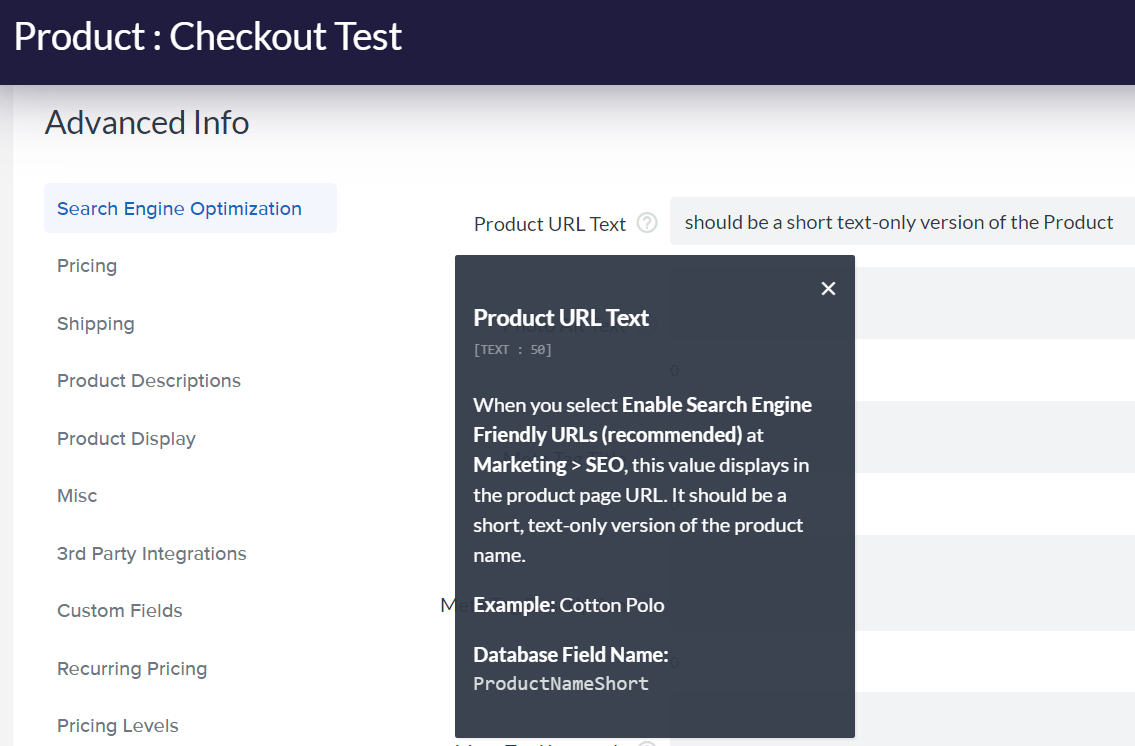Image resolution: width=1135 pixels, height=746 pixels.
Task: Open Product Descriptions in the sidebar
Action: point(149,381)
